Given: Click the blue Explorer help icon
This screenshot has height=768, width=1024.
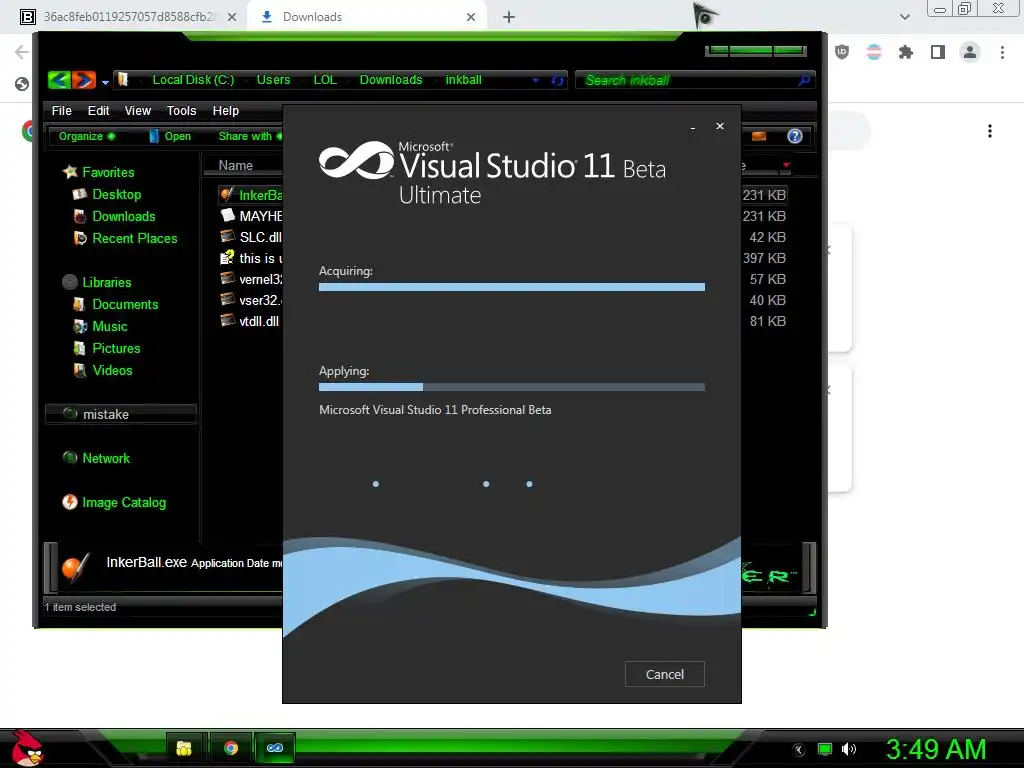Looking at the screenshot, I should coord(795,136).
